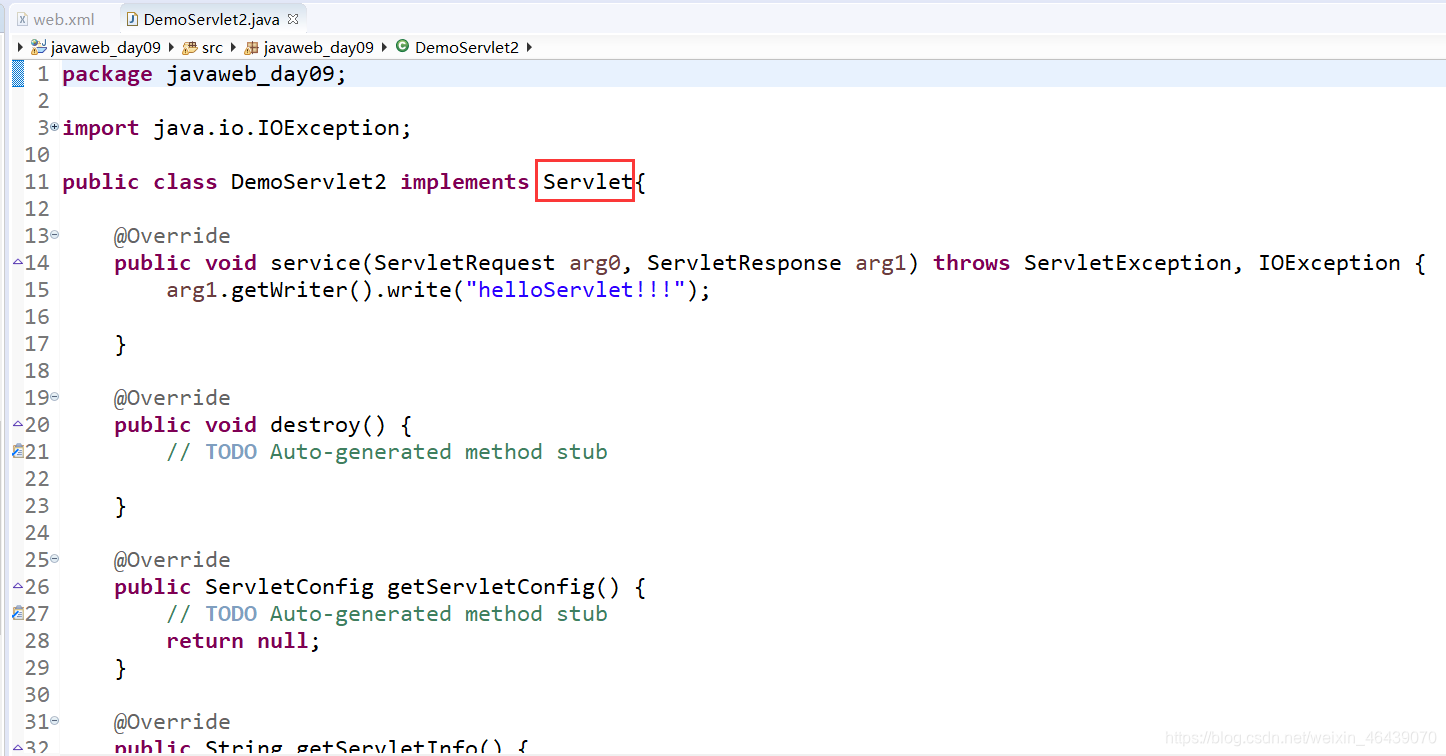Collapse the destroy method fold at line 19

pos(55,396)
